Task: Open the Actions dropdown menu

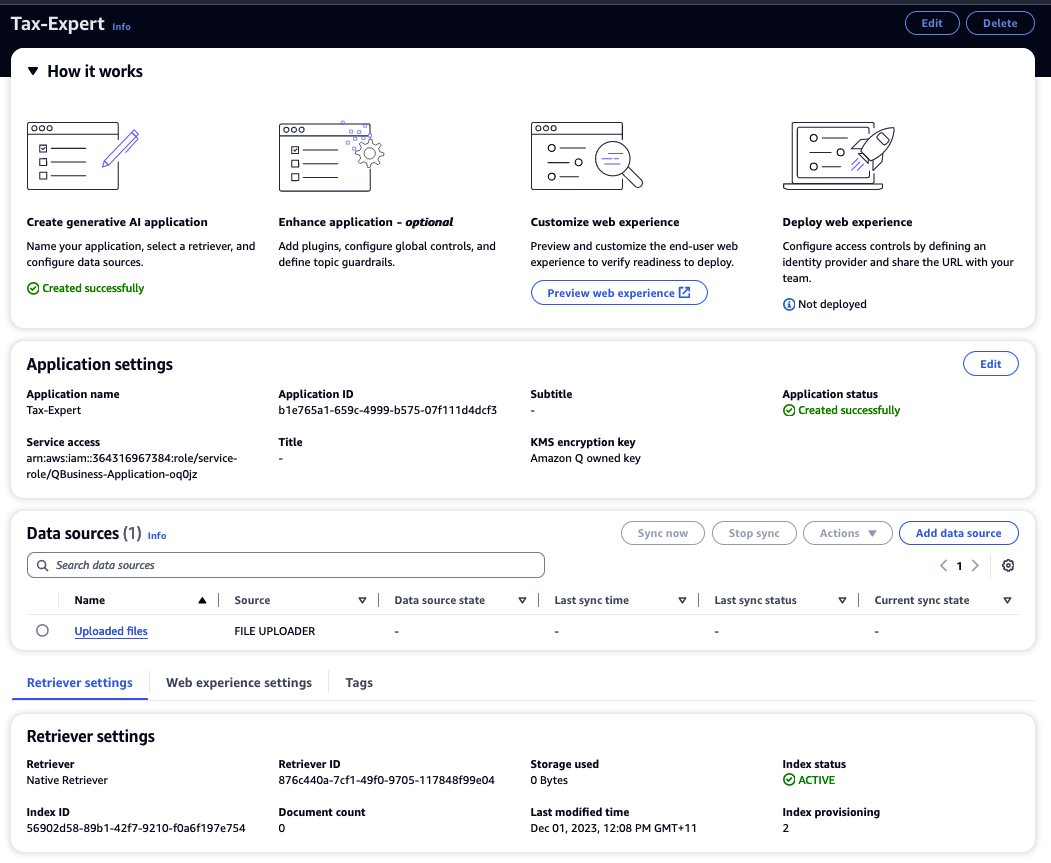Action: click(848, 533)
